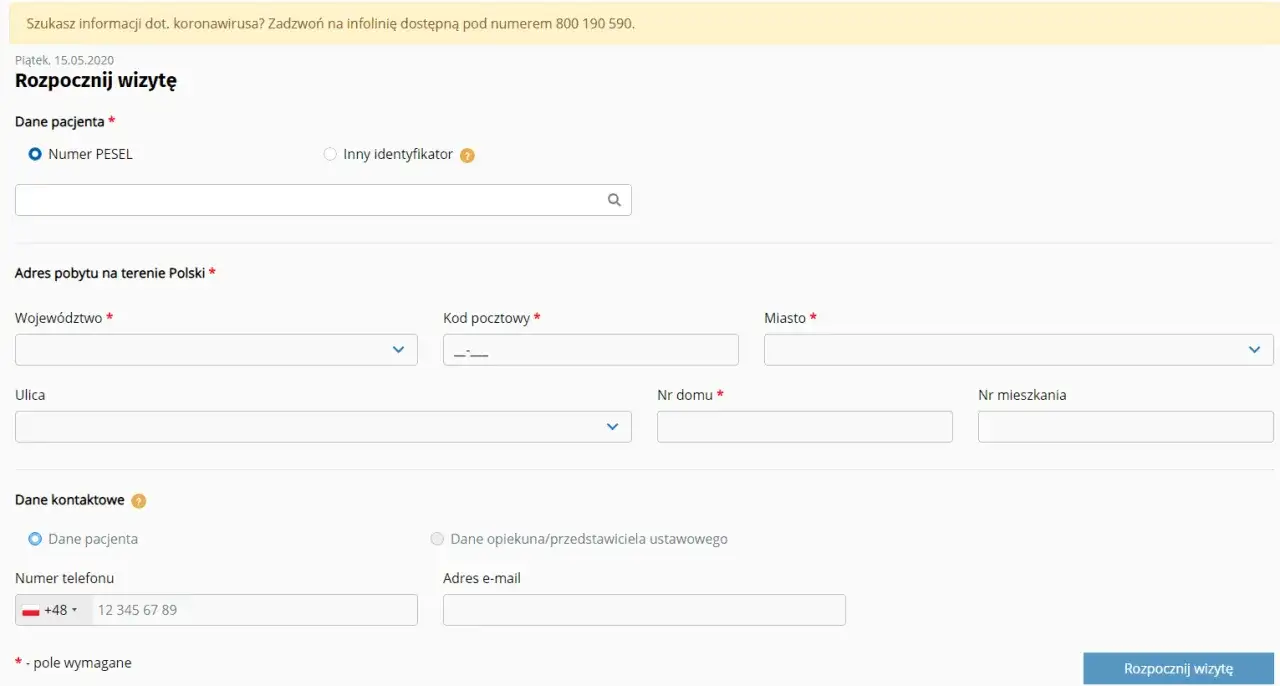The image size is (1280, 686).
Task: Click the Adres e-mail text field
Action: click(x=644, y=610)
